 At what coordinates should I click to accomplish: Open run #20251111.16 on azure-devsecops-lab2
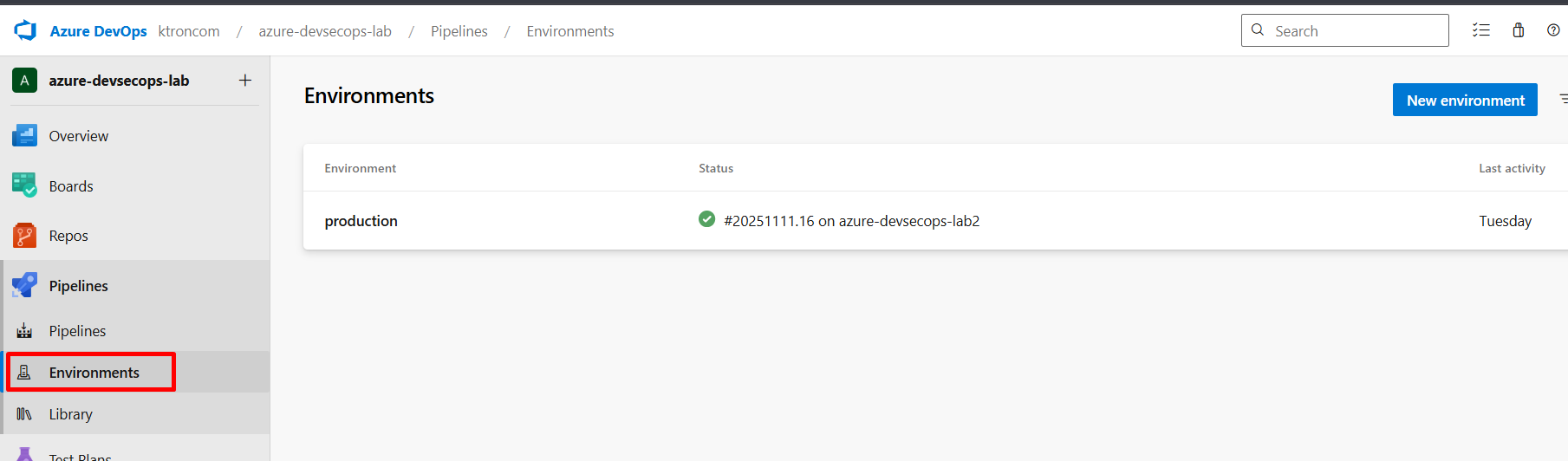851,221
